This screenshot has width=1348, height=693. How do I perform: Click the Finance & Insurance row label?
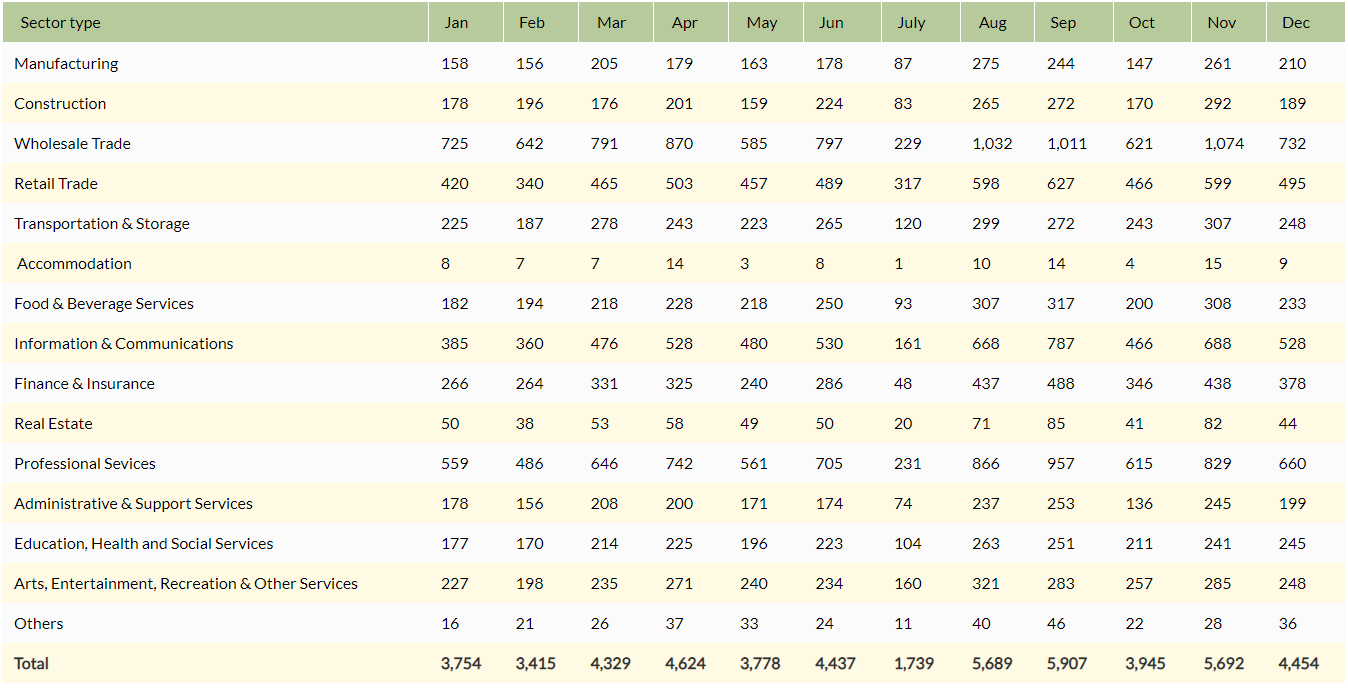tap(84, 383)
